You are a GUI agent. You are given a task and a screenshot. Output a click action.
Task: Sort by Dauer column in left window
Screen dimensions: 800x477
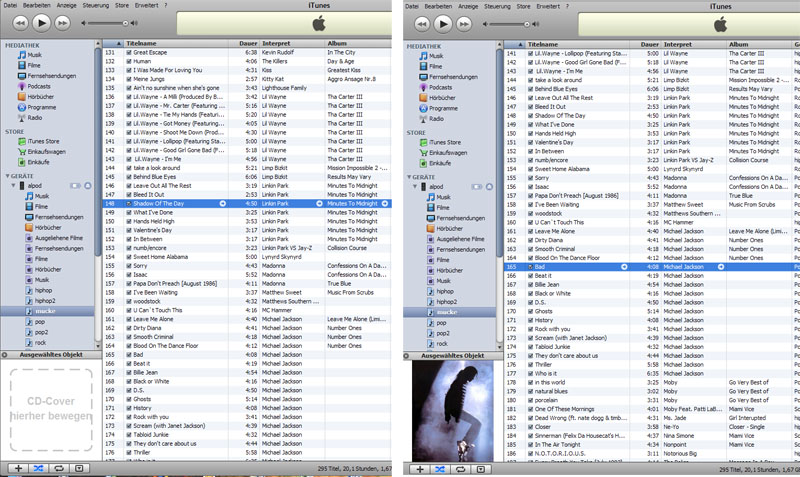[x=244, y=43]
